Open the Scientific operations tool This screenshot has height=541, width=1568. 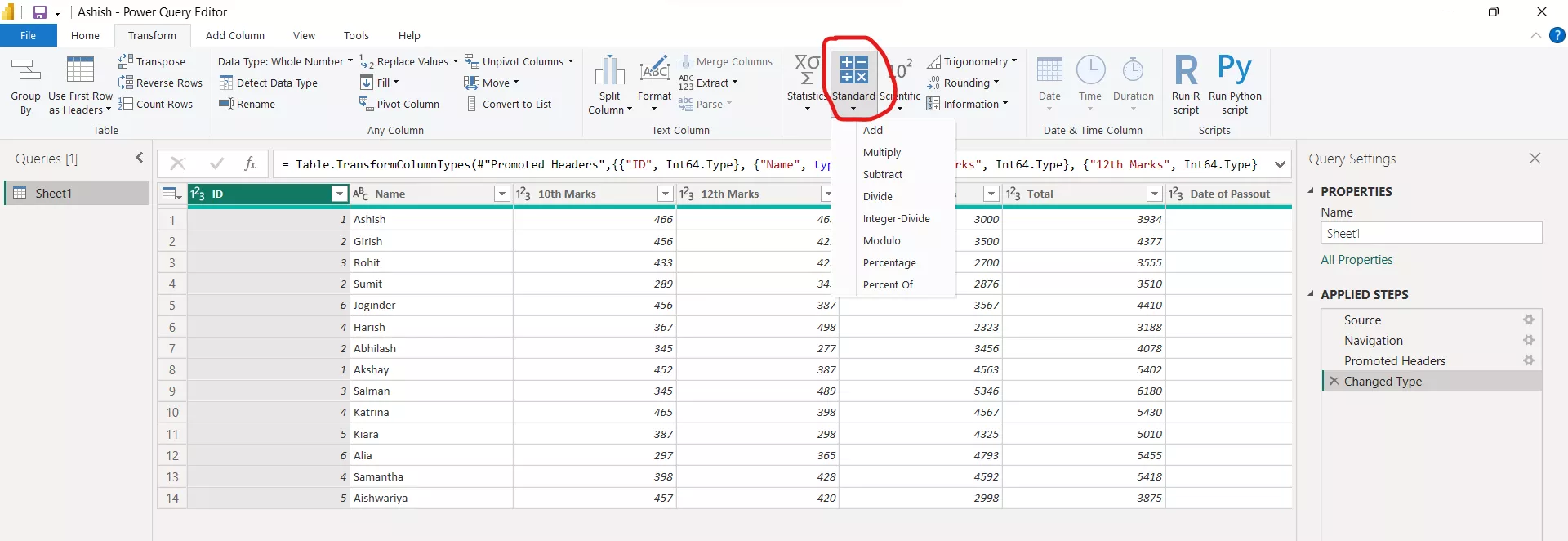click(x=900, y=83)
